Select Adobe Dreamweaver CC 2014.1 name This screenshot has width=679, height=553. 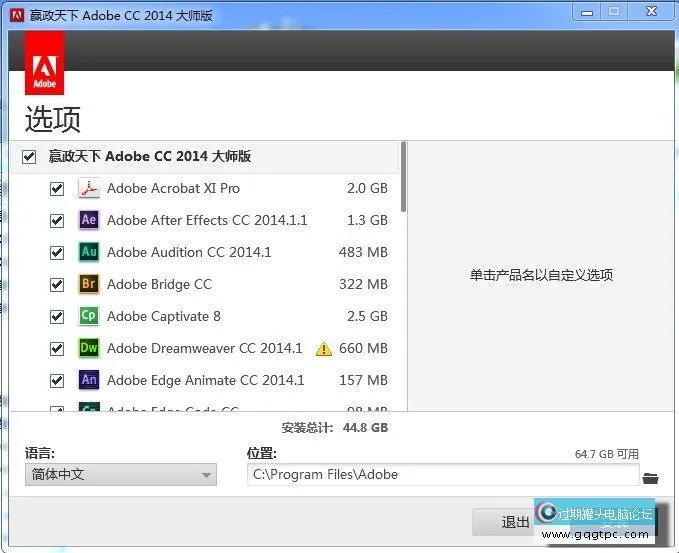[x=204, y=349]
